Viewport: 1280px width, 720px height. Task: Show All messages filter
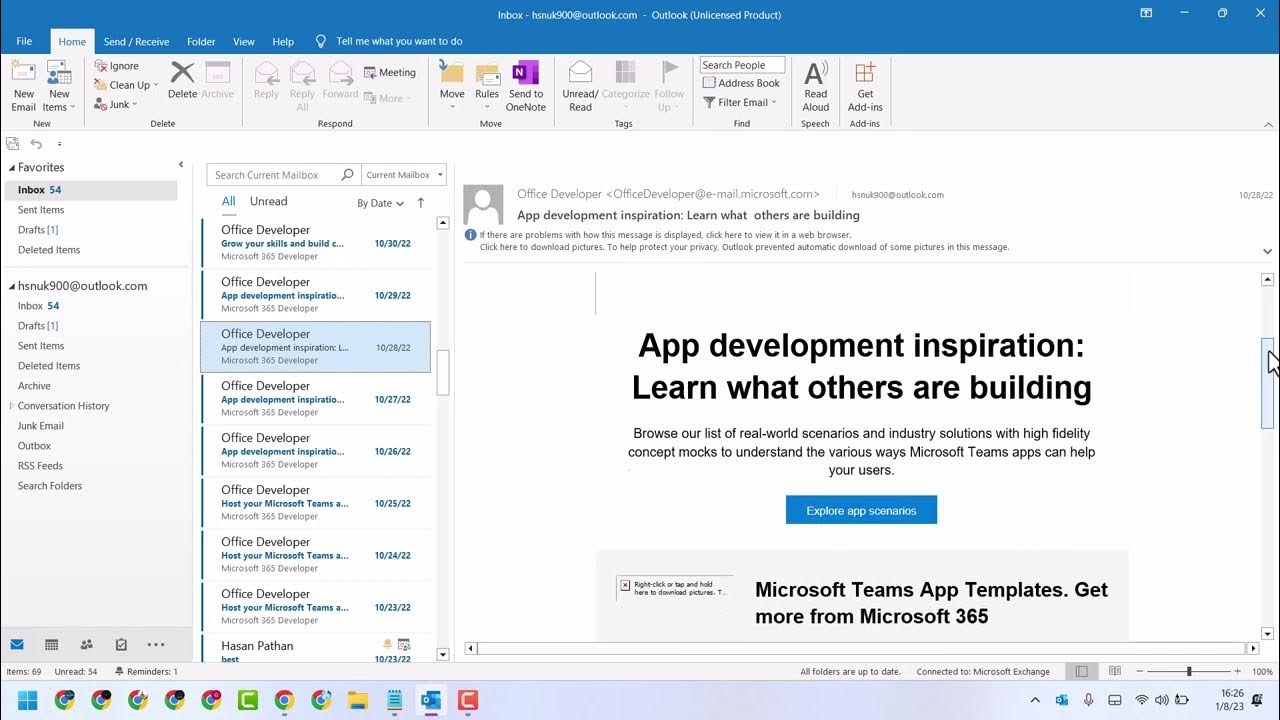(x=228, y=201)
